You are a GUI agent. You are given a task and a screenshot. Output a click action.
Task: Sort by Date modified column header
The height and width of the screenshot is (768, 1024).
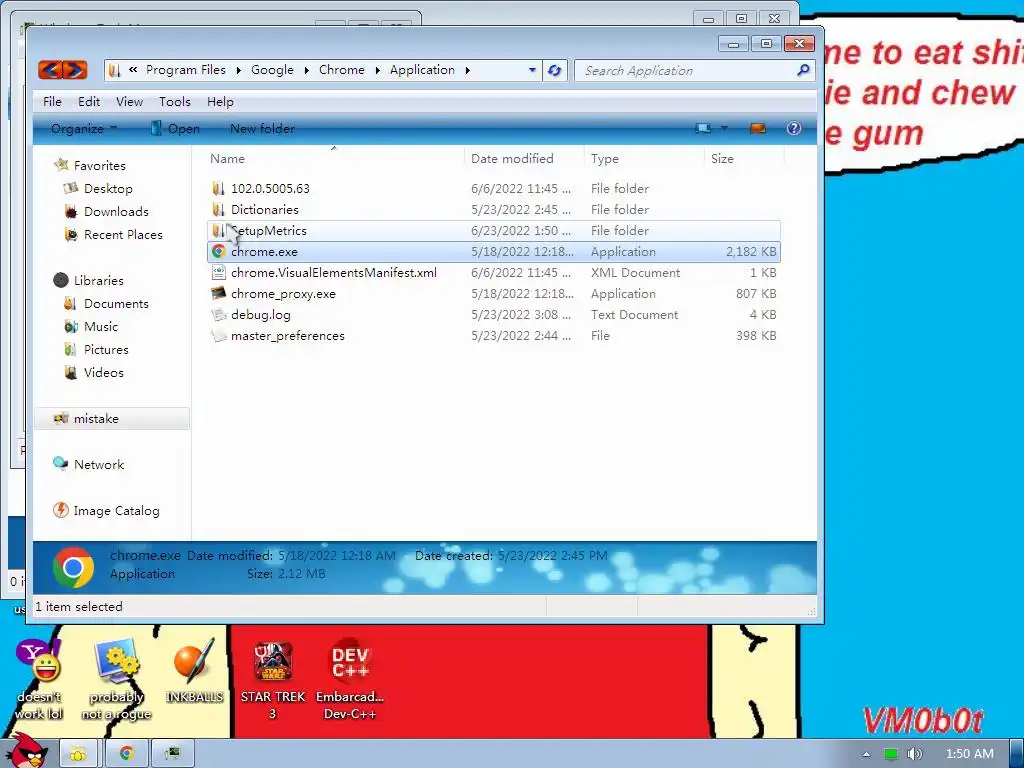pos(512,159)
